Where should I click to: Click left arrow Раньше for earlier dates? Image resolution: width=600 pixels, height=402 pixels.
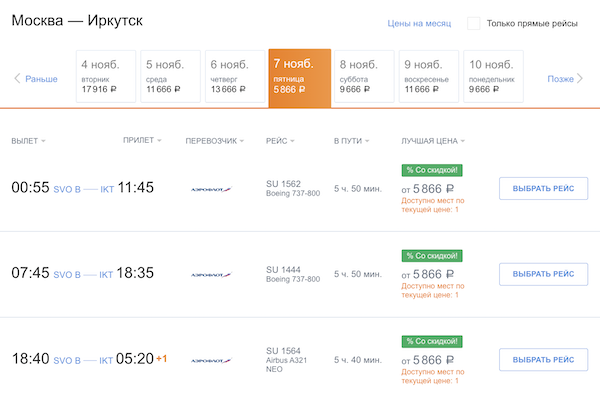tap(35, 78)
